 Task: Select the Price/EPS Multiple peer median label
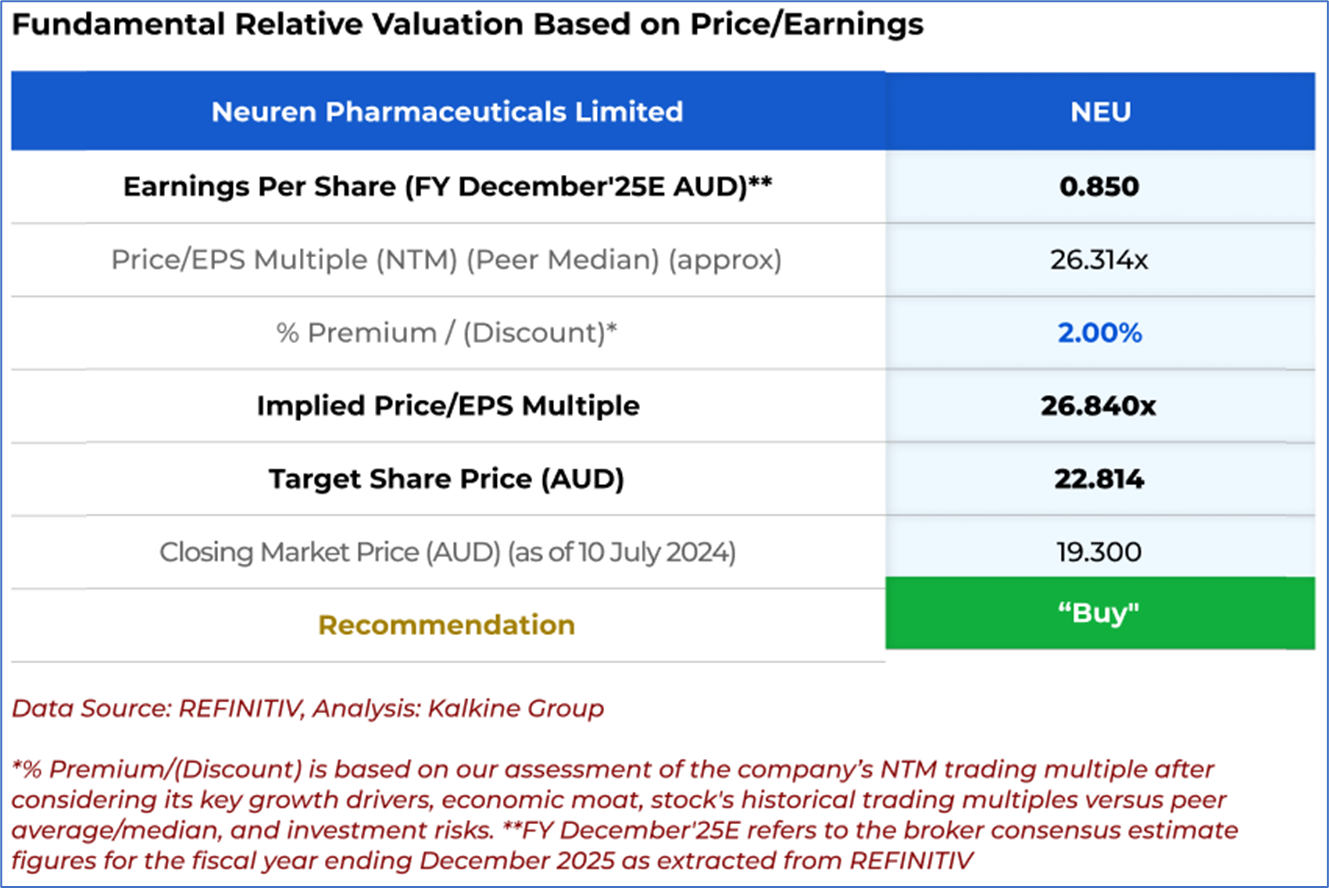[447, 260]
